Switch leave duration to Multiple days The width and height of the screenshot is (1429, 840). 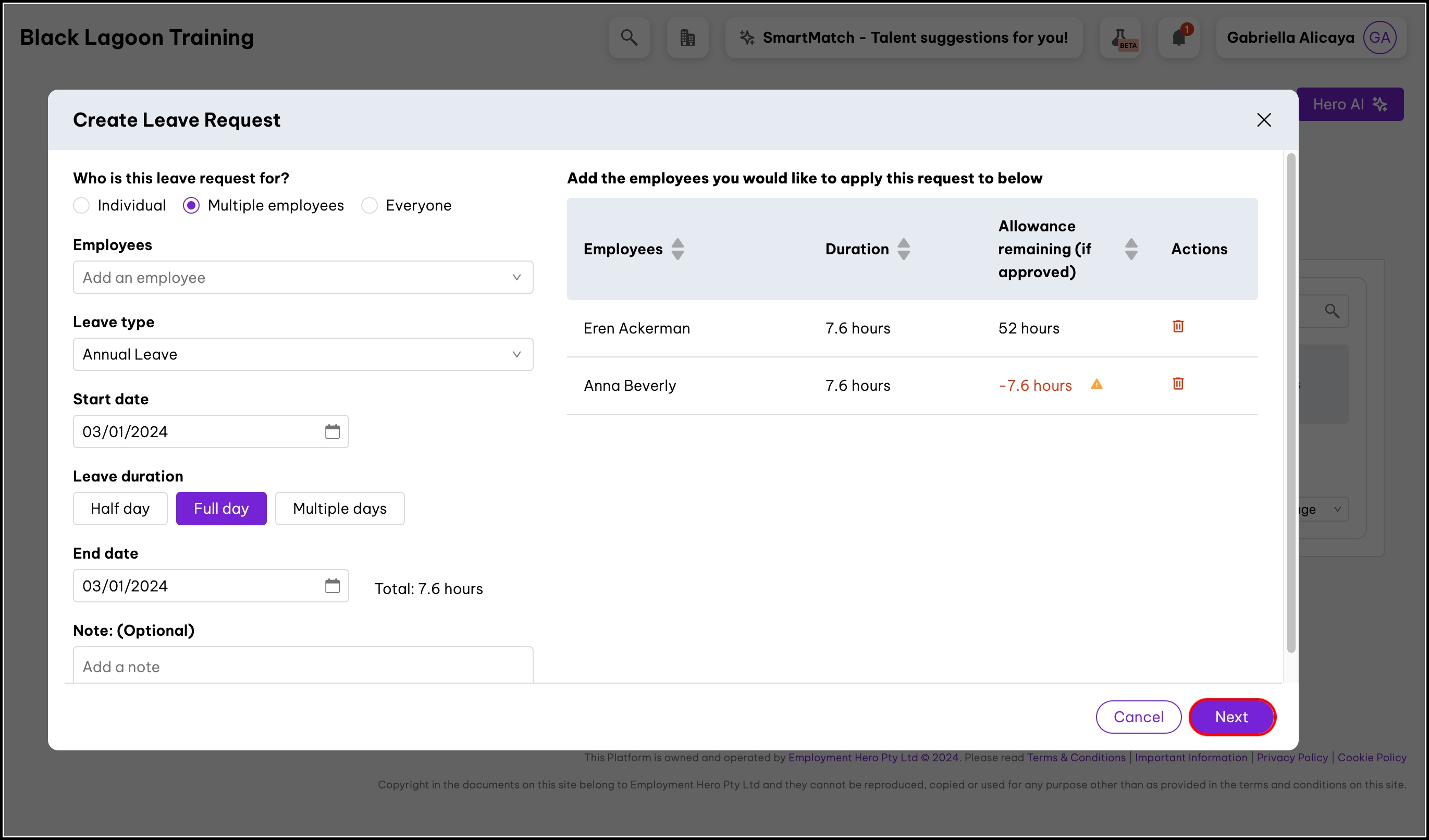click(340, 509)
